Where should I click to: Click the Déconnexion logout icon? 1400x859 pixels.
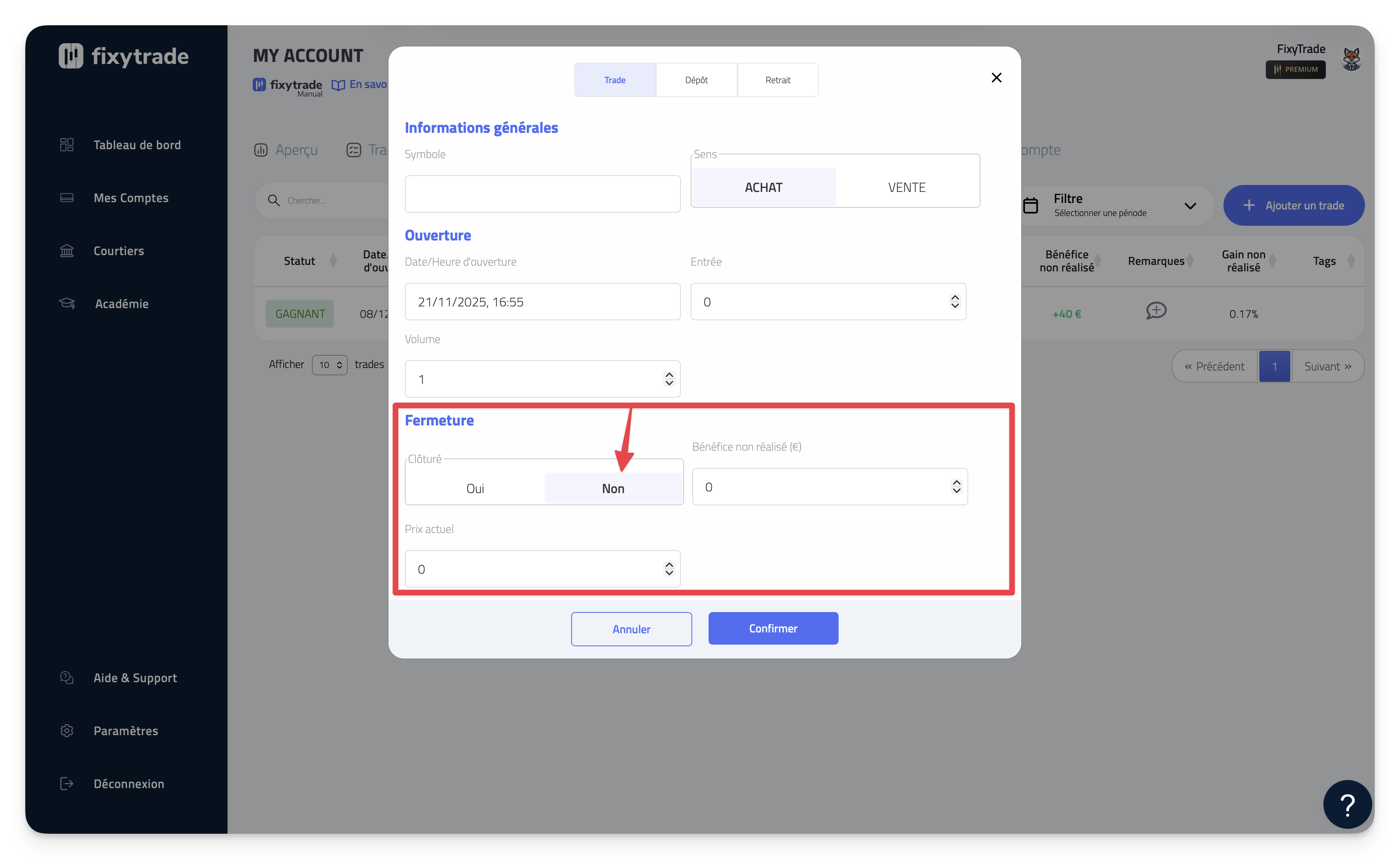(66, 784)
